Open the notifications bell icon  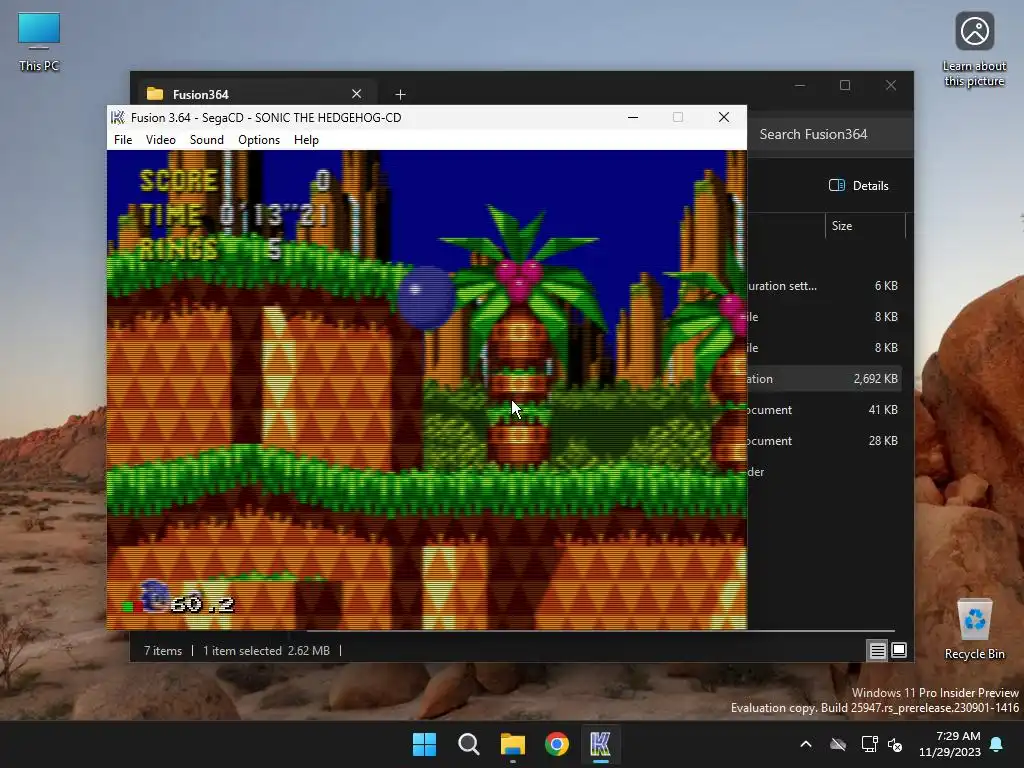pos(997,744)
